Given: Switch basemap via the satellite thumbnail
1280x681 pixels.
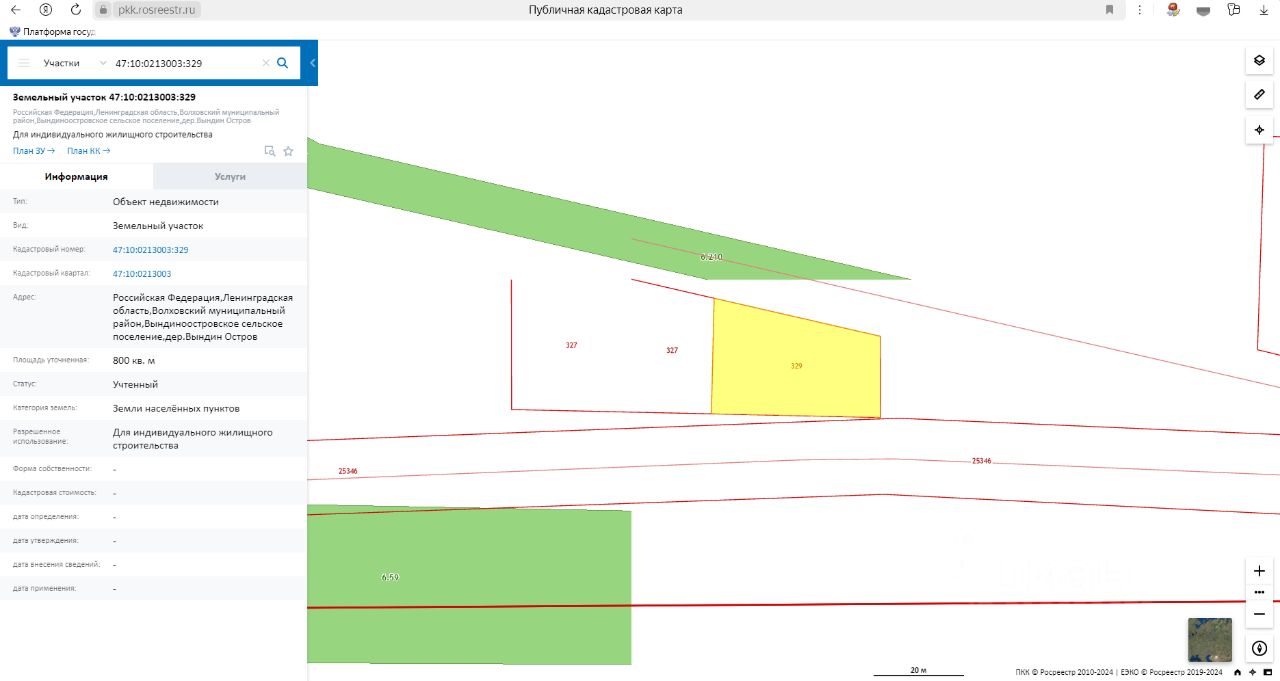Looking at the screenshot, I should click(x=1210, y=640).
